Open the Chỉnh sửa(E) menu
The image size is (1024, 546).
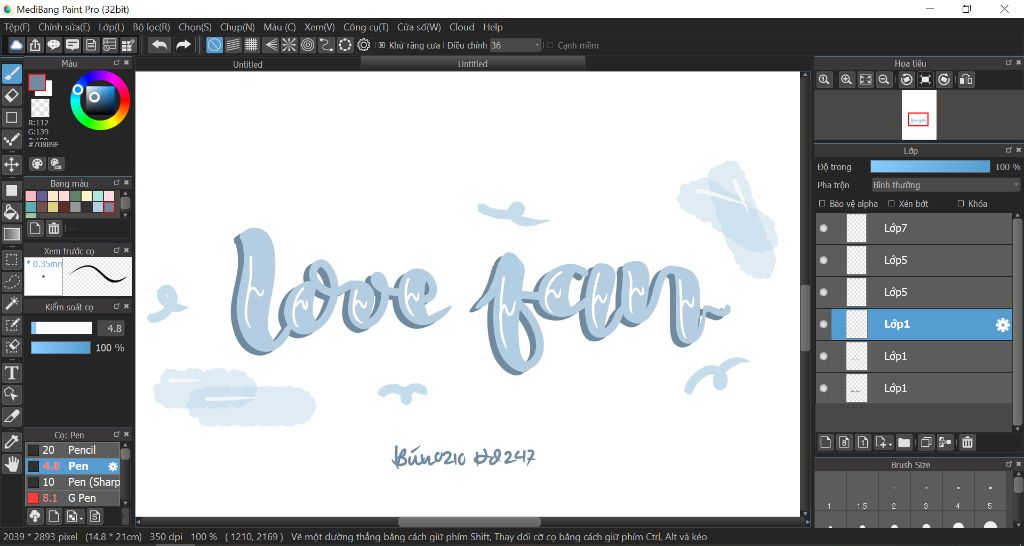pos(64,27)
